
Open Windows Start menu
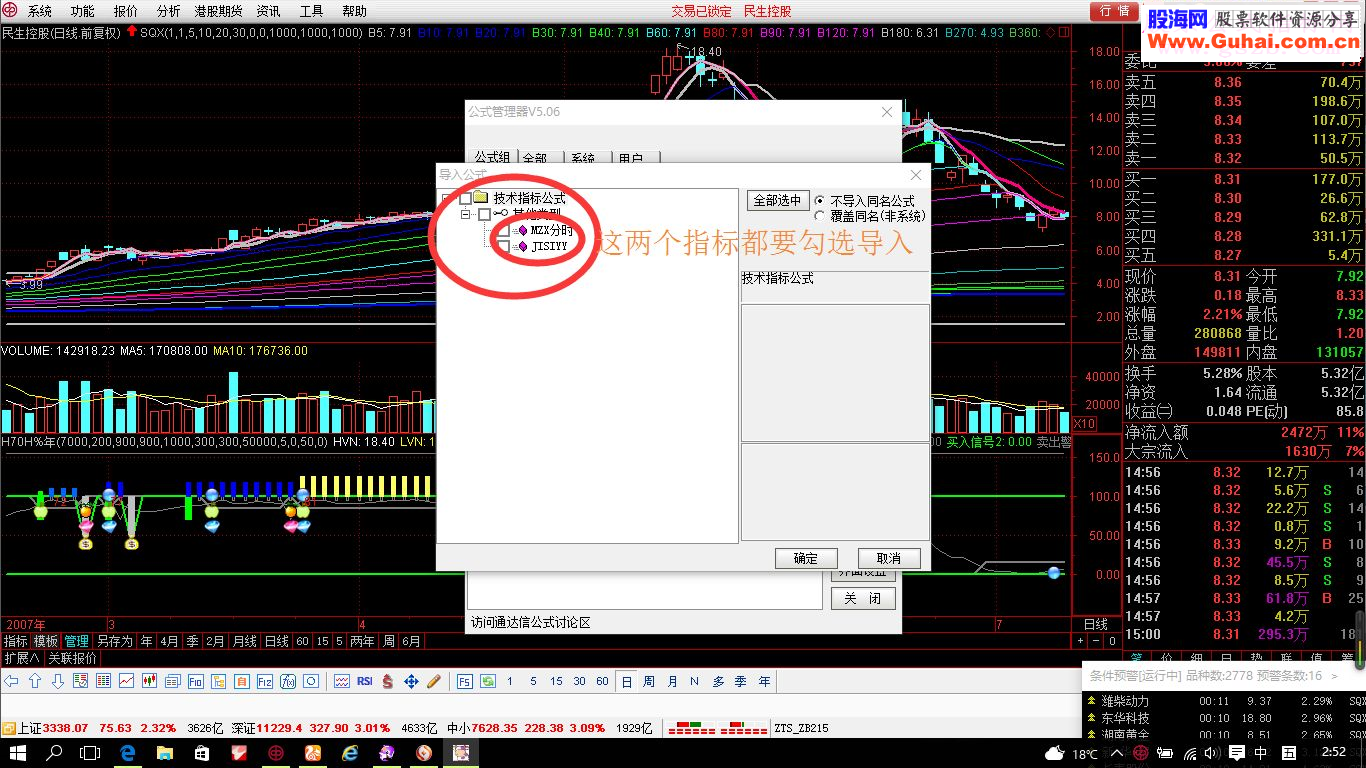click(20, 752)
